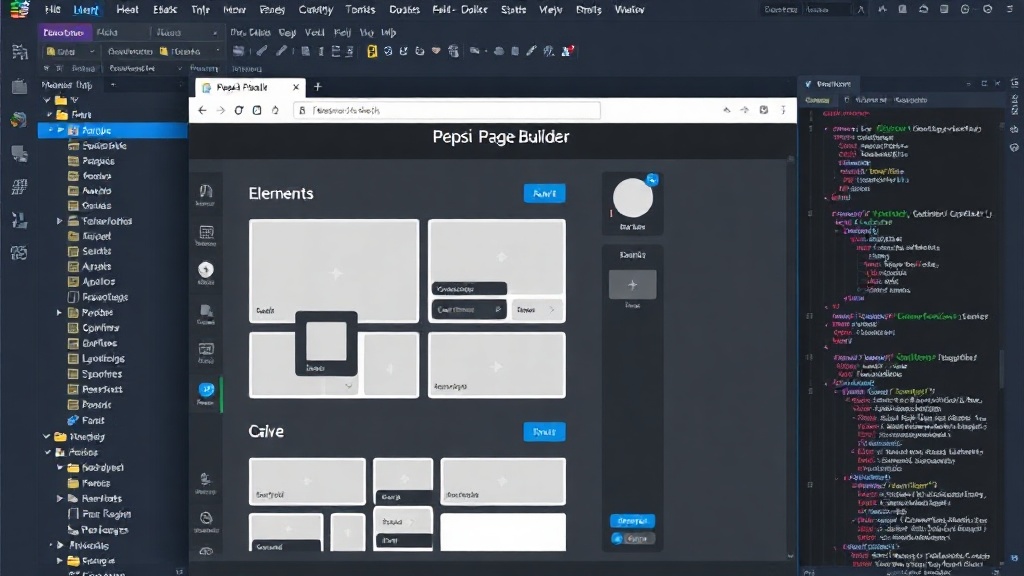The image size is (1024, 576).
Task: Click the blue button at right panel bottom
Action: click(x=632, y=521)
